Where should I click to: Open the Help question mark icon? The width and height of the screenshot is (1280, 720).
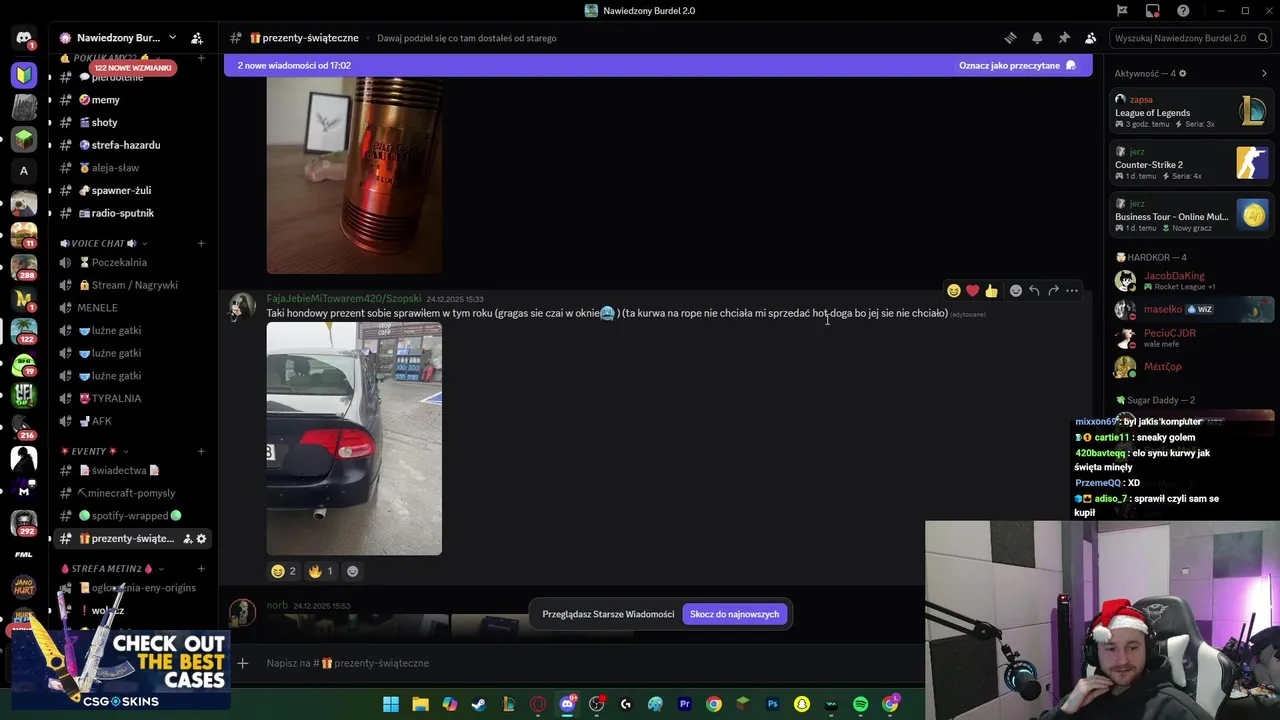pos(1184,11)
